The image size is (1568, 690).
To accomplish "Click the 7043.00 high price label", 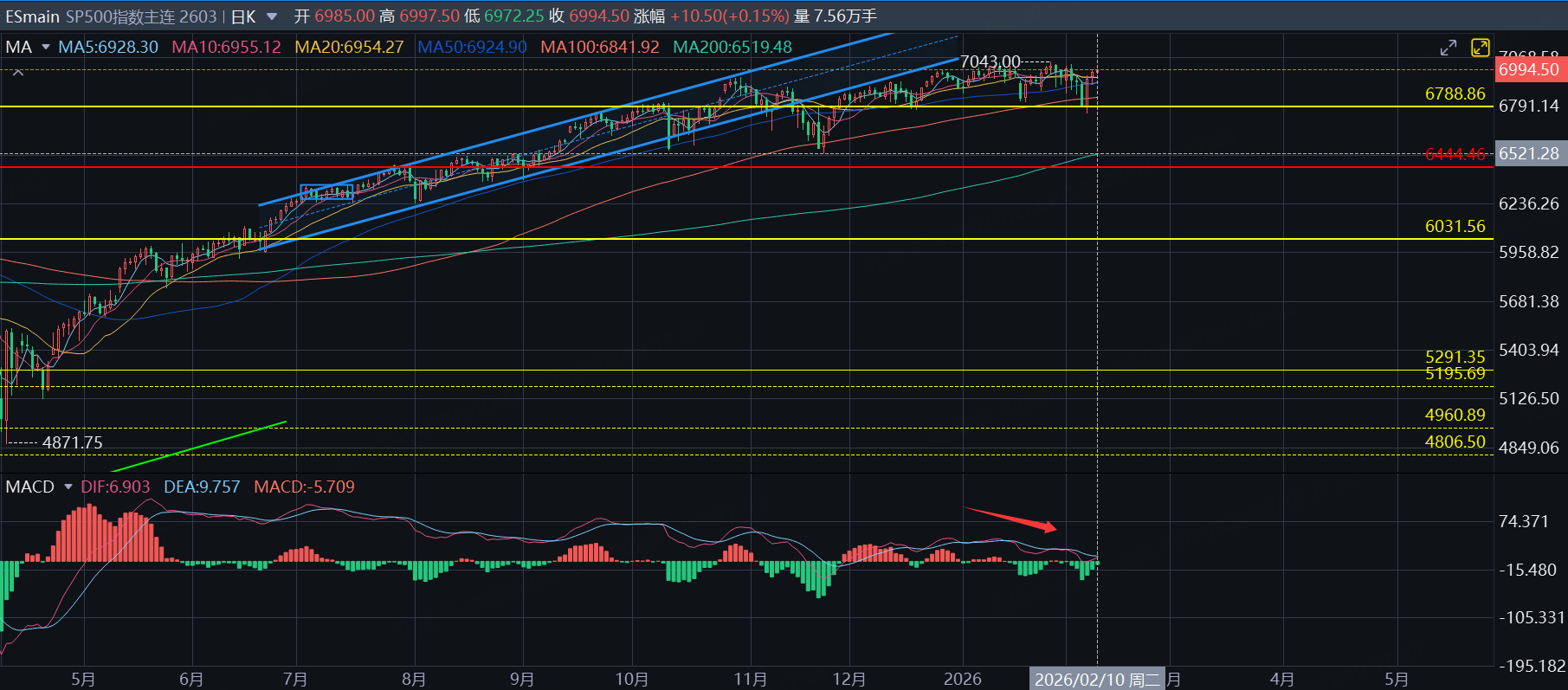I will click(990, 61).
